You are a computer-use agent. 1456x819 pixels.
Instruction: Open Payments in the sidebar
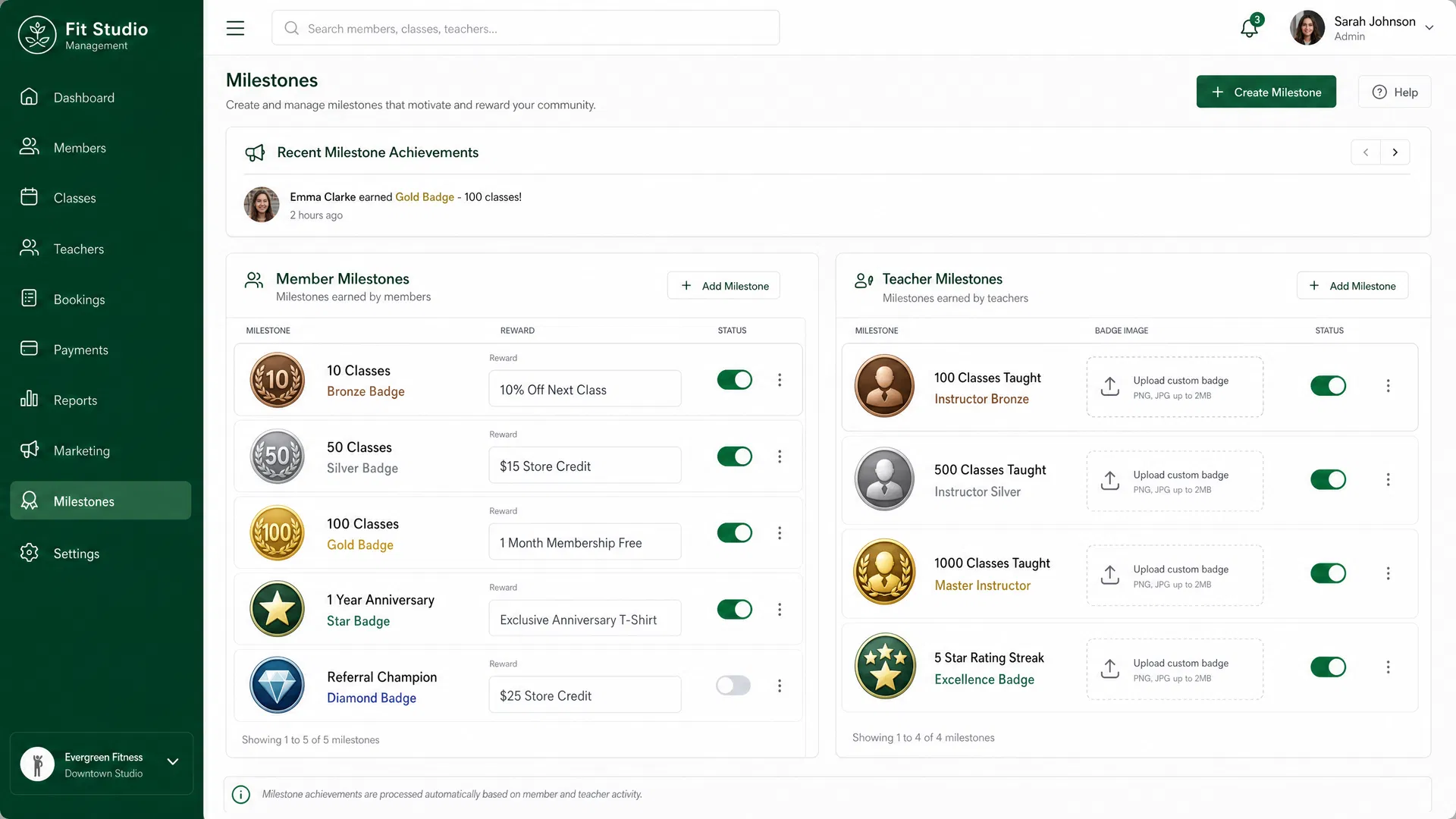(101, 350)
